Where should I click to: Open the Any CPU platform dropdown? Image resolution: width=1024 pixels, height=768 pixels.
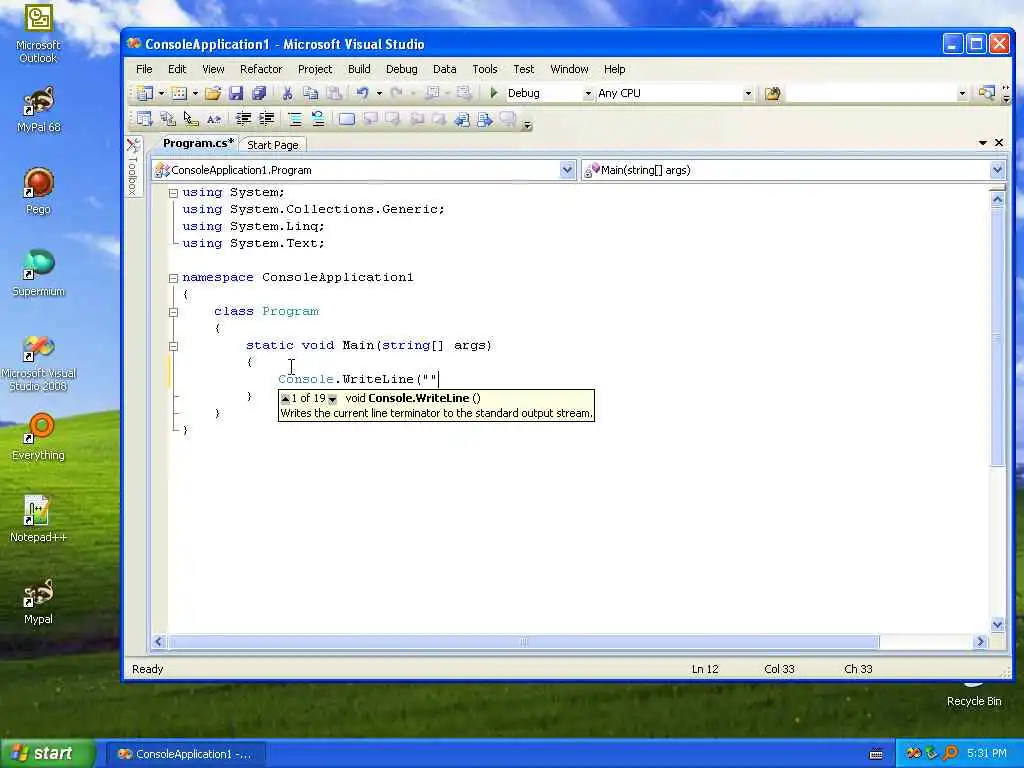tap(748, 93)
